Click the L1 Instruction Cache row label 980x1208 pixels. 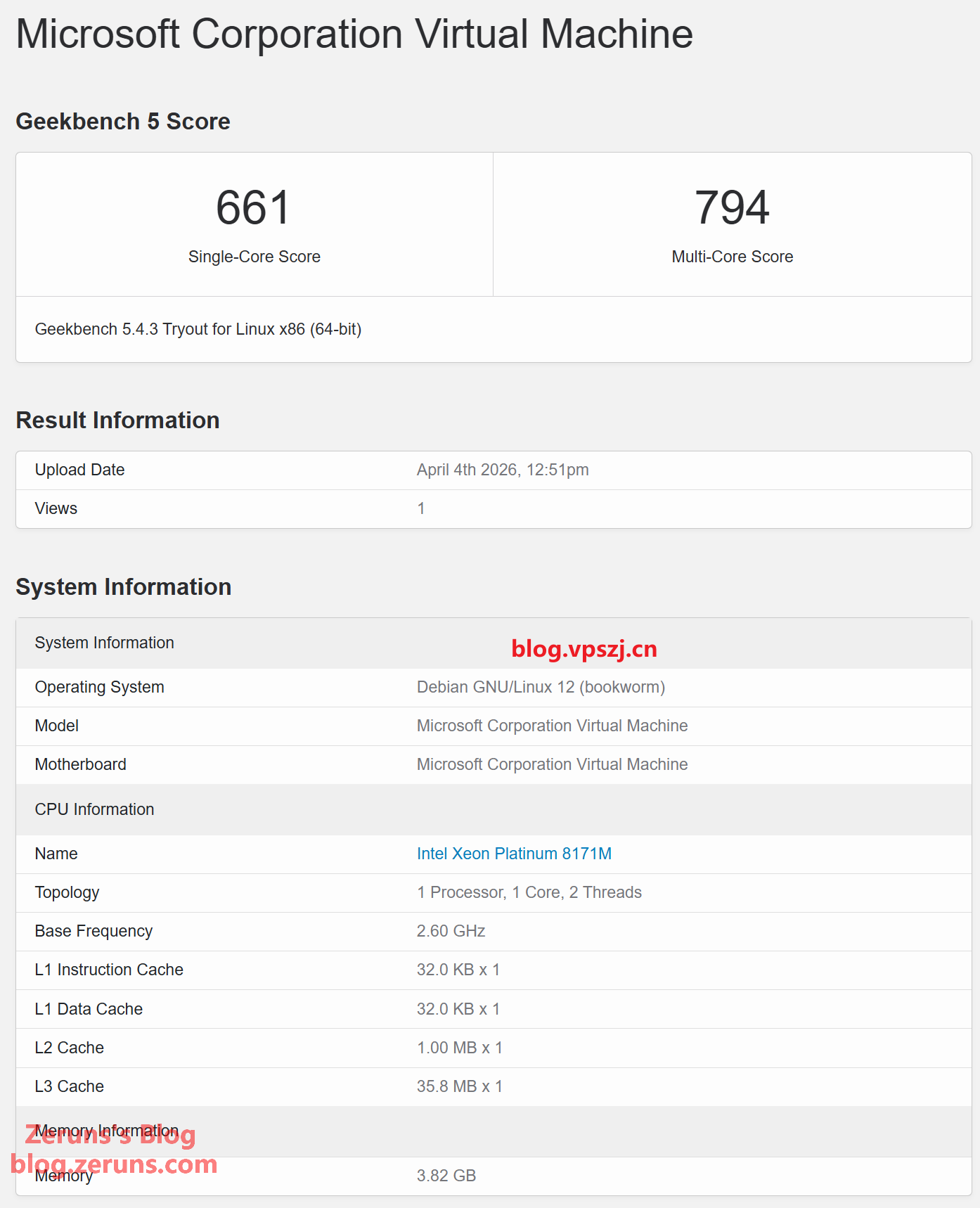click(109, 970)
